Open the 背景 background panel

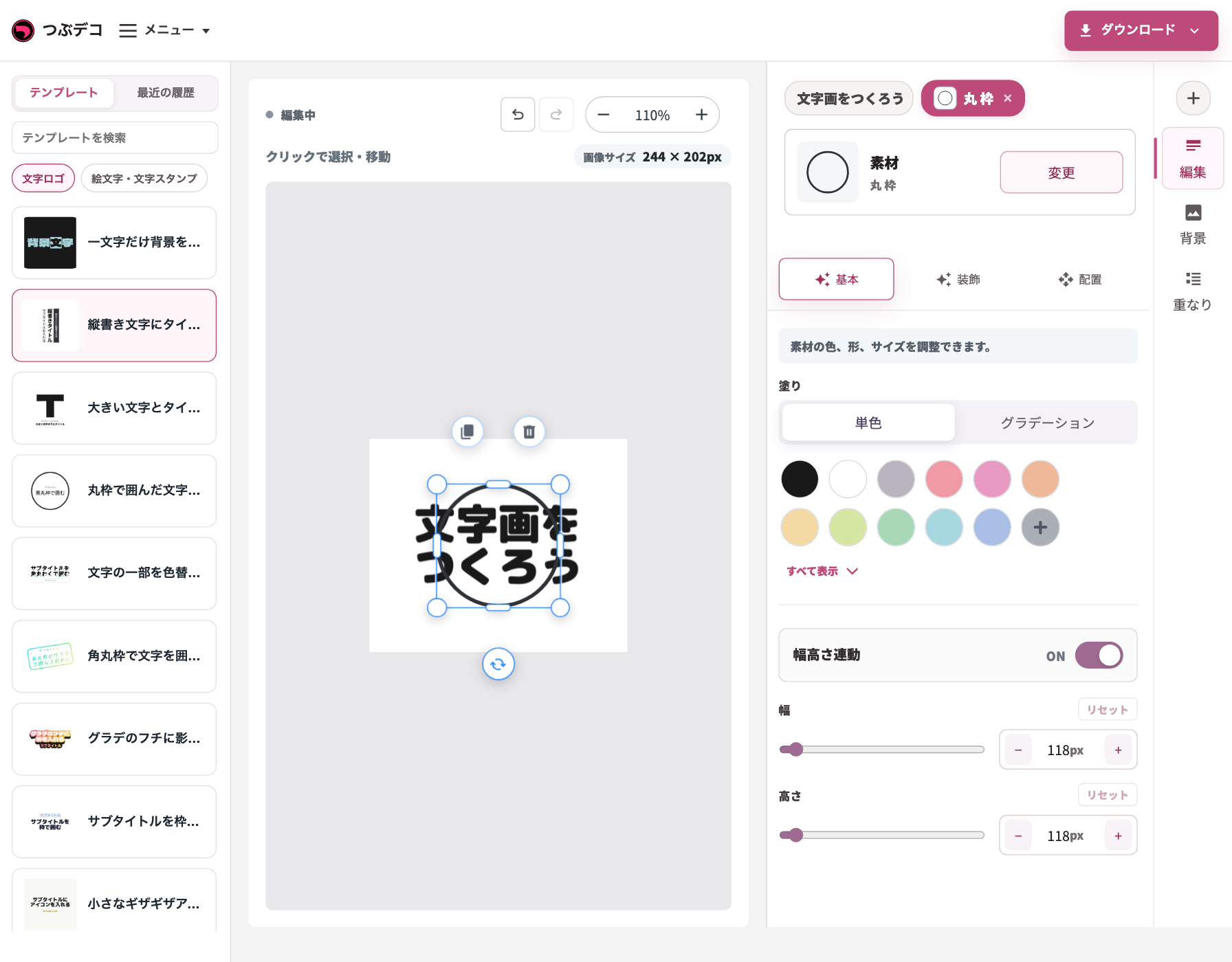pyautogui.click(x=1193, y=224)
